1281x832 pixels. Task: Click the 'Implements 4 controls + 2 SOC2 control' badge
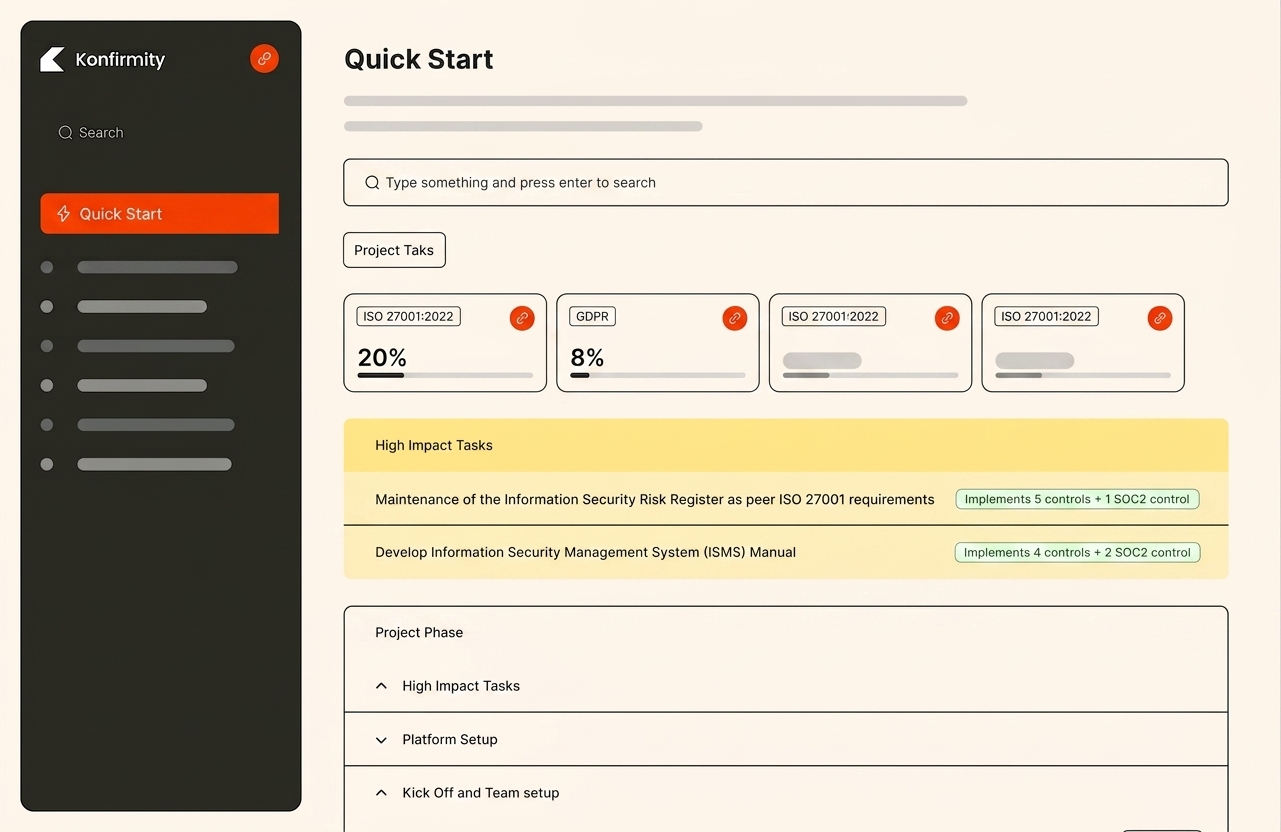[1077, 552]
